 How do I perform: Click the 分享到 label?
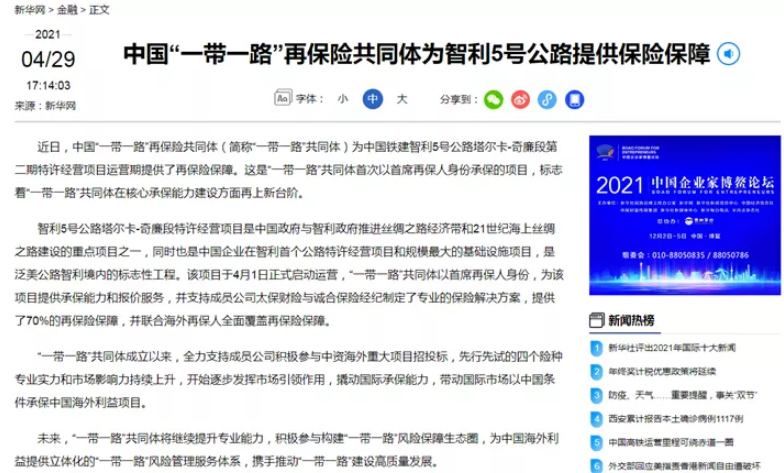click(458, 99)
